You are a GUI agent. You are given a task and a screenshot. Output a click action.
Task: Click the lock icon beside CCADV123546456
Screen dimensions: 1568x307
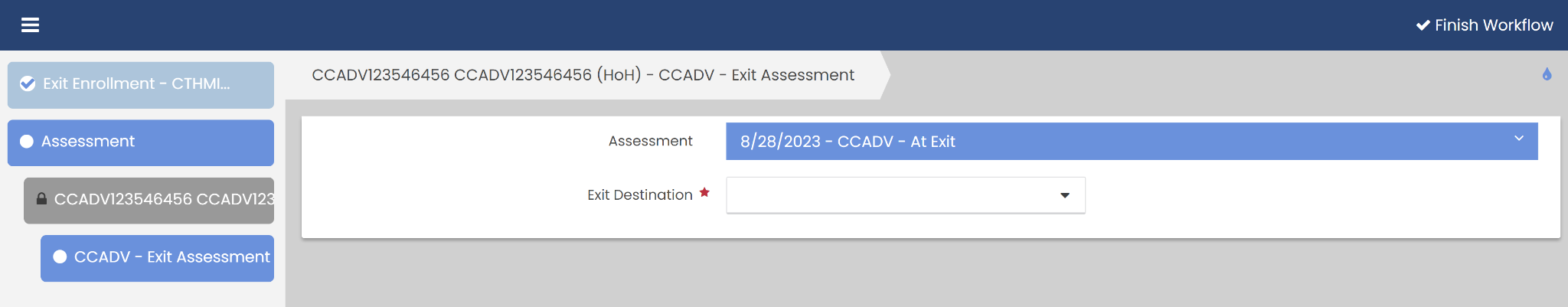click(x=42, y=199)
